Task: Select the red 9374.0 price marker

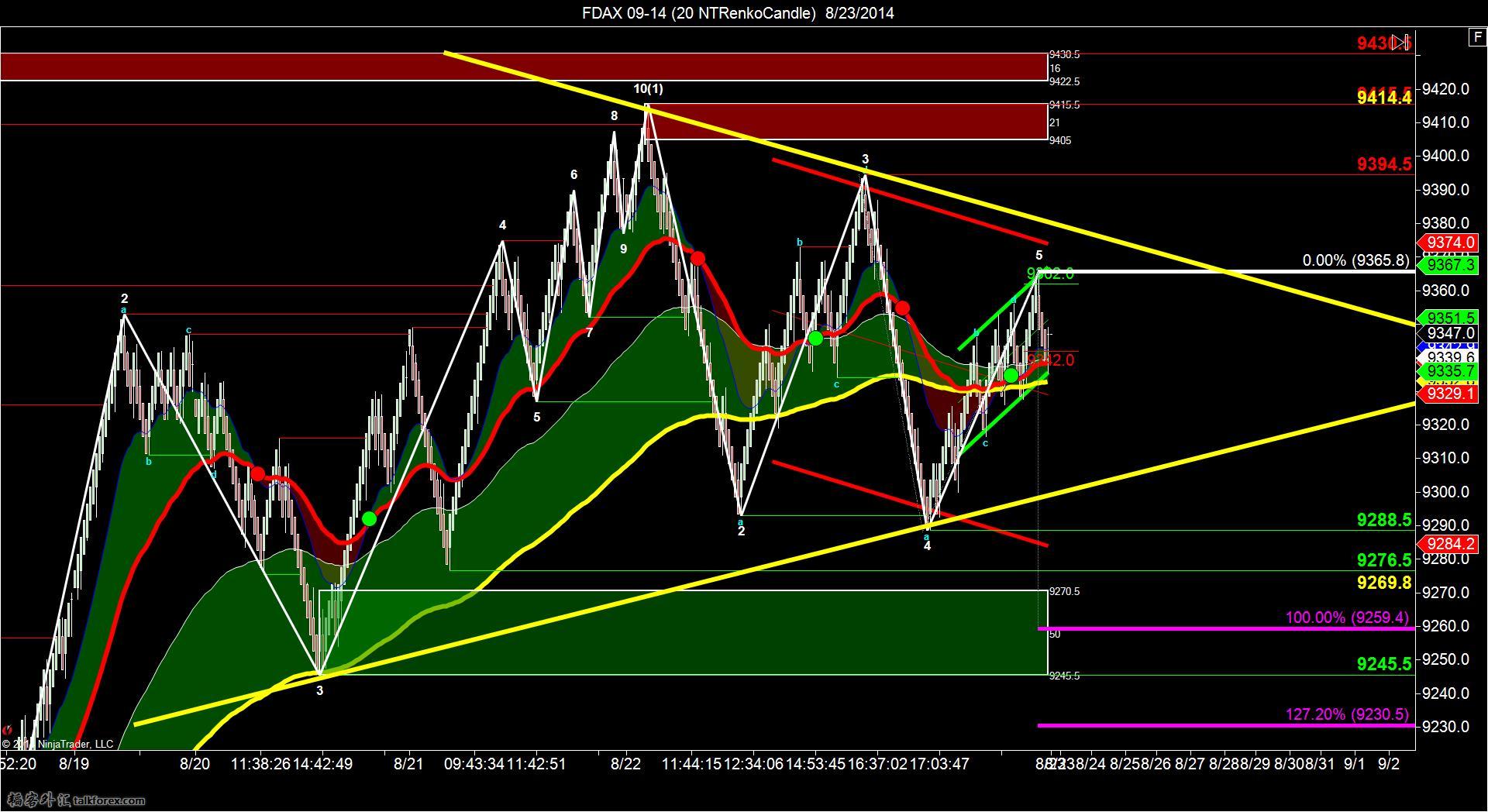Action: (1447, 243)
